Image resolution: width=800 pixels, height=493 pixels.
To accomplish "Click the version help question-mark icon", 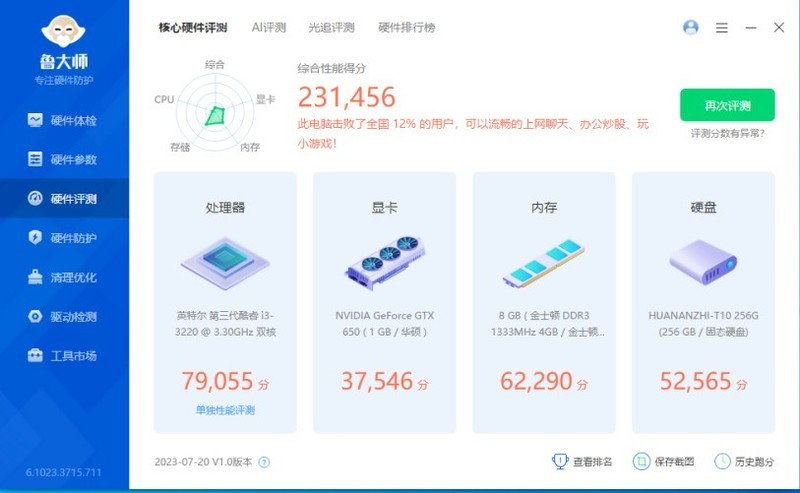I will pyautogui.click(x=264, y=462).
